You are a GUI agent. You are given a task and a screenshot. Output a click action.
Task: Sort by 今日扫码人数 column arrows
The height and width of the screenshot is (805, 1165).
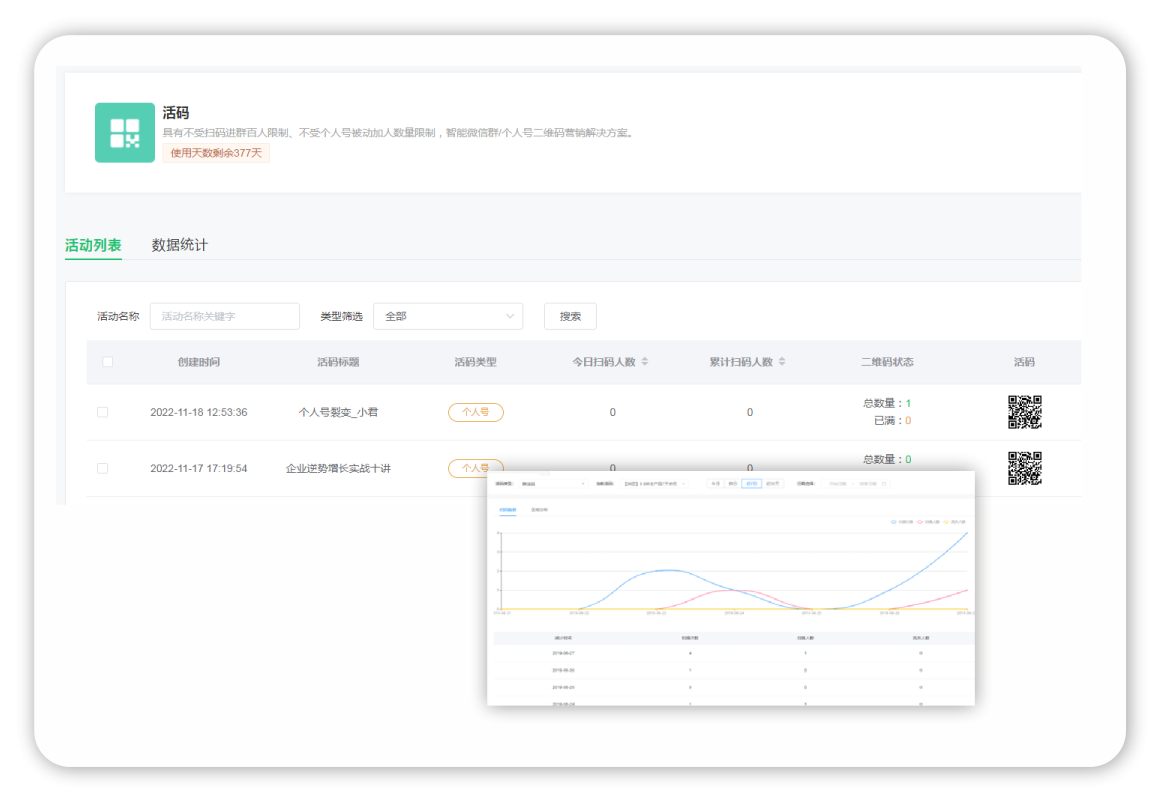coord(645,362)
